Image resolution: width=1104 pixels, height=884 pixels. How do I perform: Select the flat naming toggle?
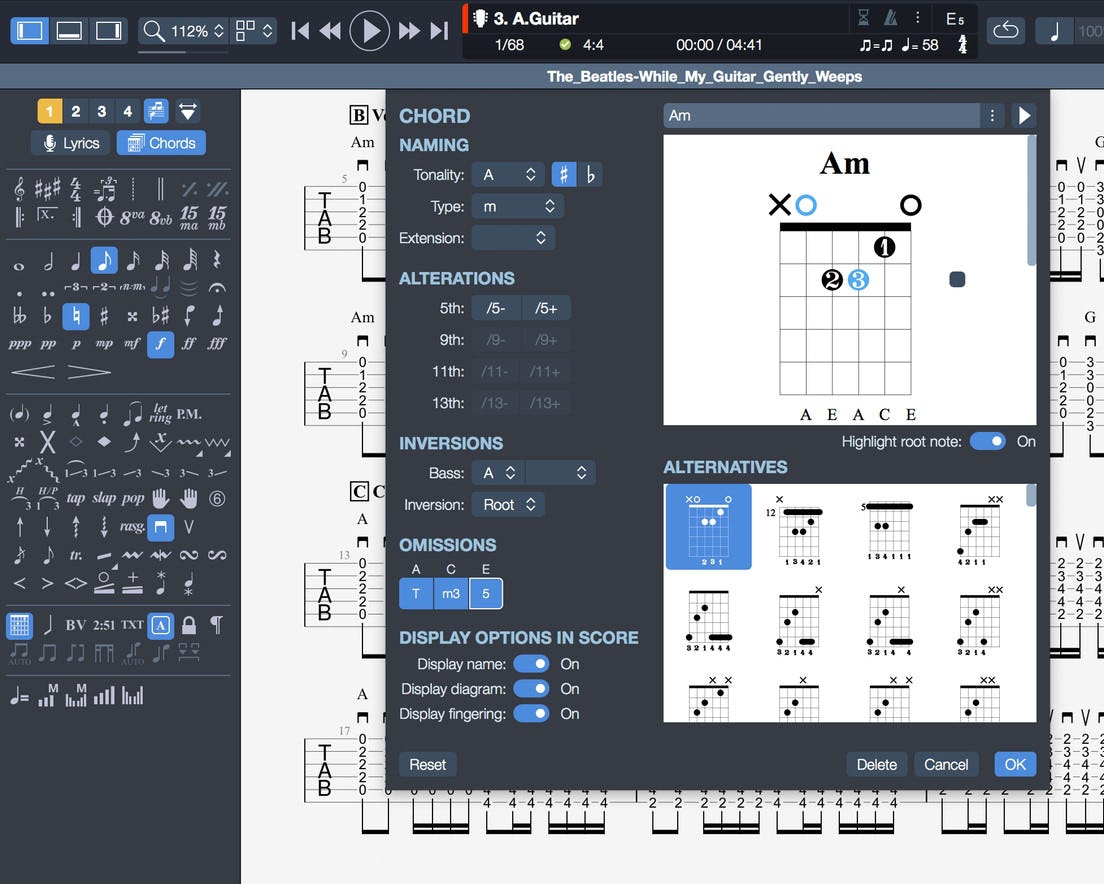(x=590, y=175)
